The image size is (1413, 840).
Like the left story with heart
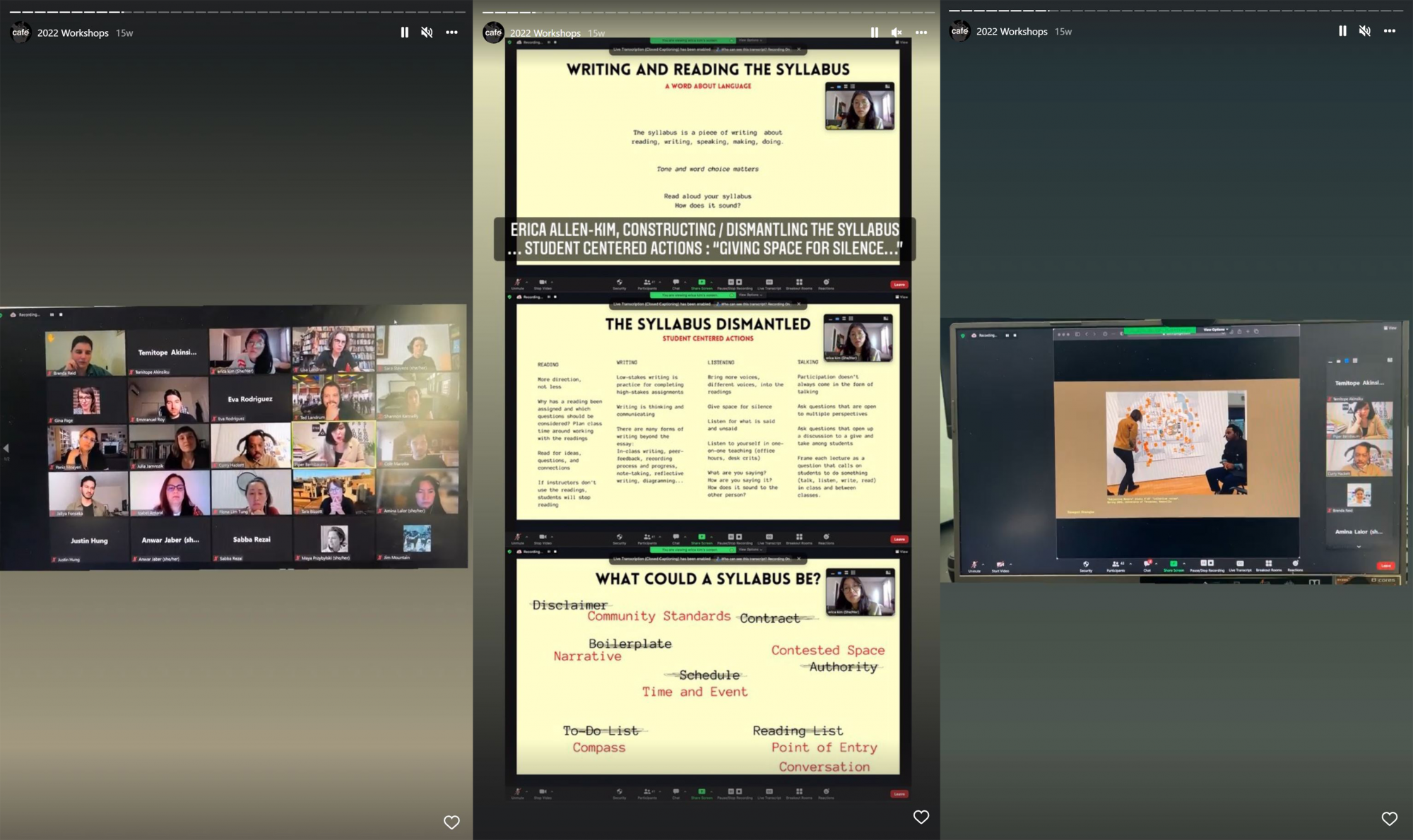click(x=451, y=822)
